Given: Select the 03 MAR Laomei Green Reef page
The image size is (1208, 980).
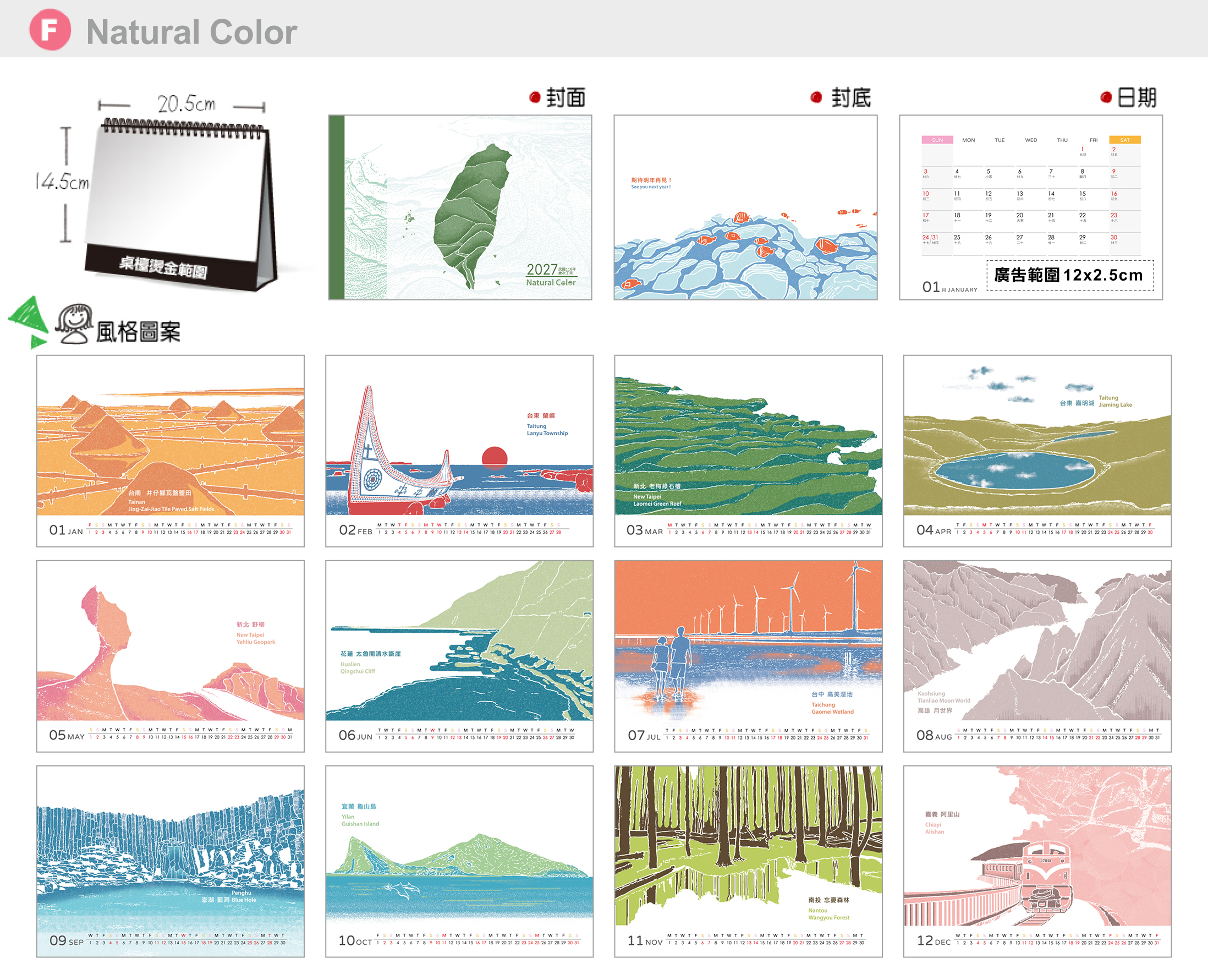Looking at the screenshot, I should 748,451.
